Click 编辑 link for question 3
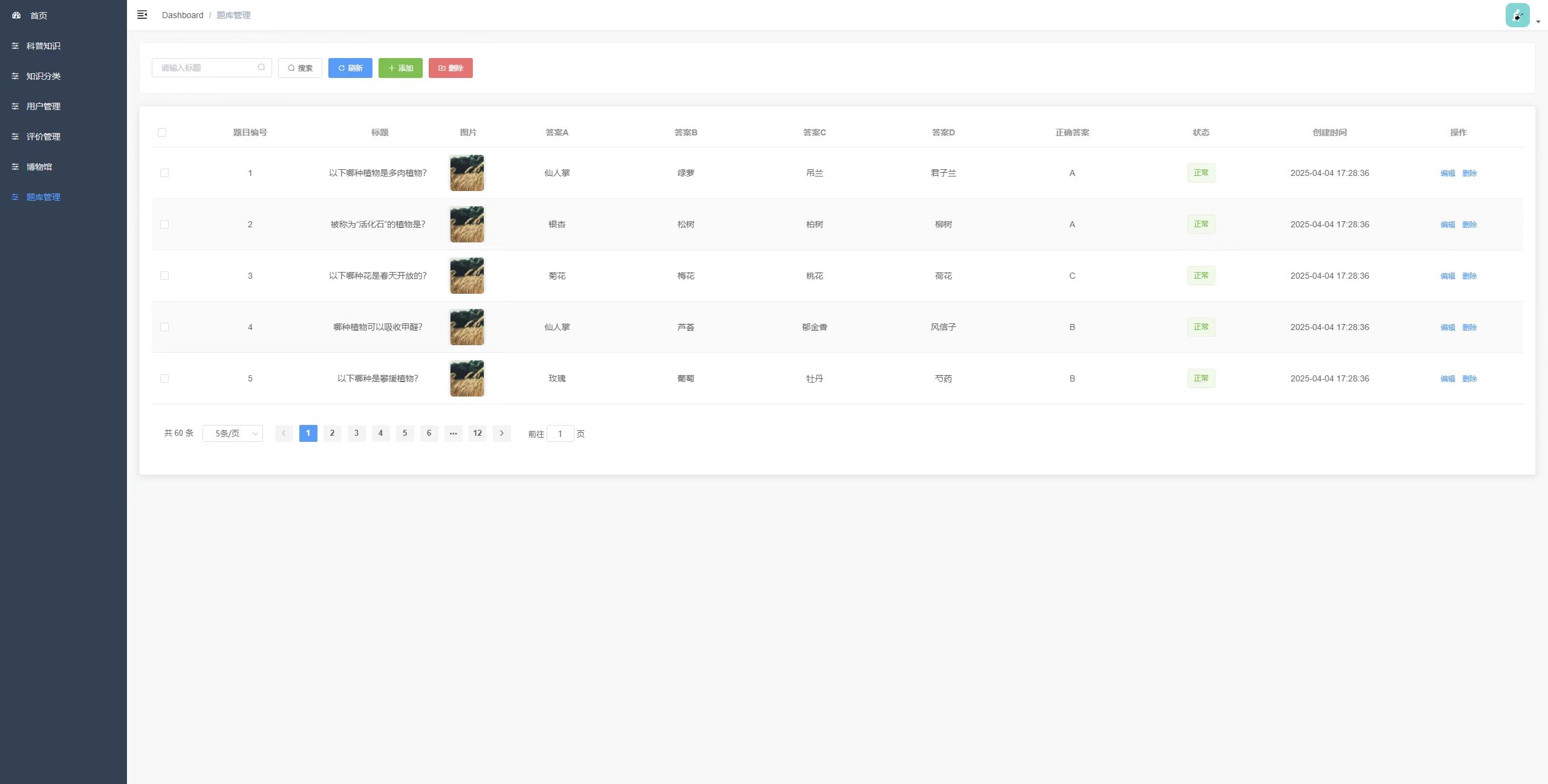This screenshot has height=784, width=1548. pyautogui.click(x=1447, y=276)
